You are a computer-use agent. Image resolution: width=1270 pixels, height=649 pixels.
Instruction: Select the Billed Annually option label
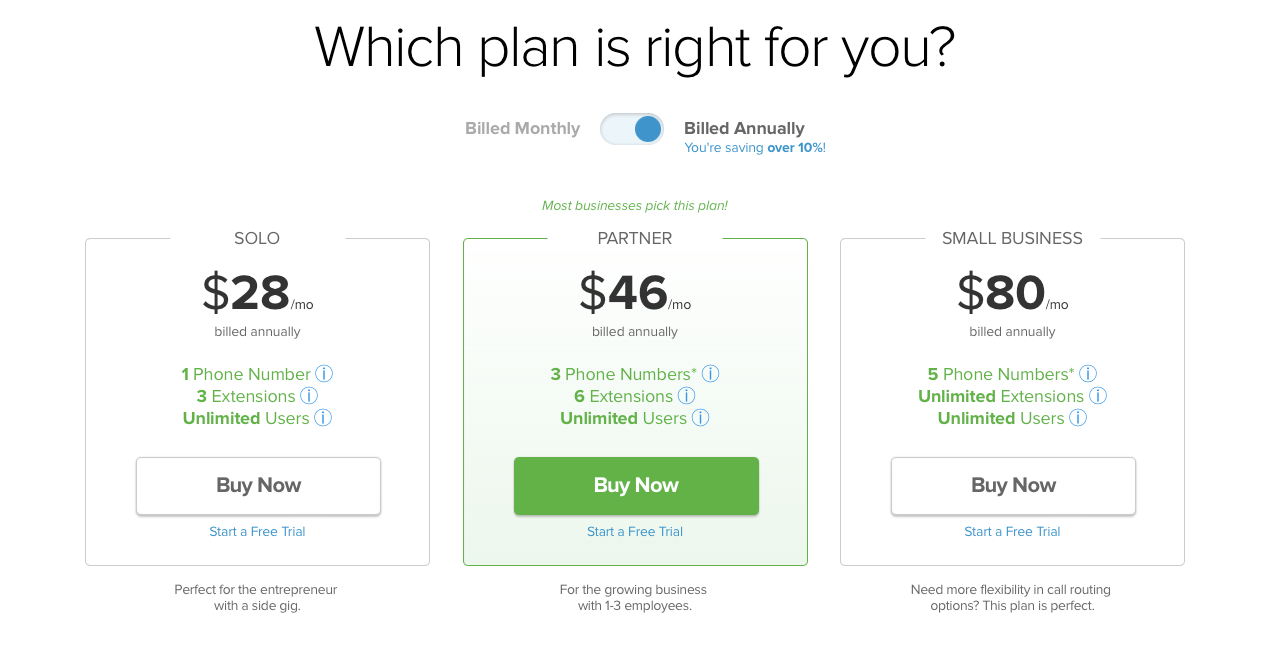pyautogui.click(x=744, y=129)
